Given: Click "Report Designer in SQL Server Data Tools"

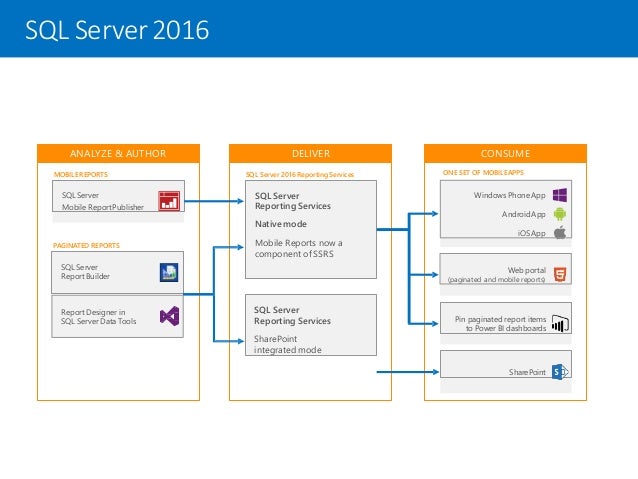Looking at the screenshot, I should pos(98,317).
